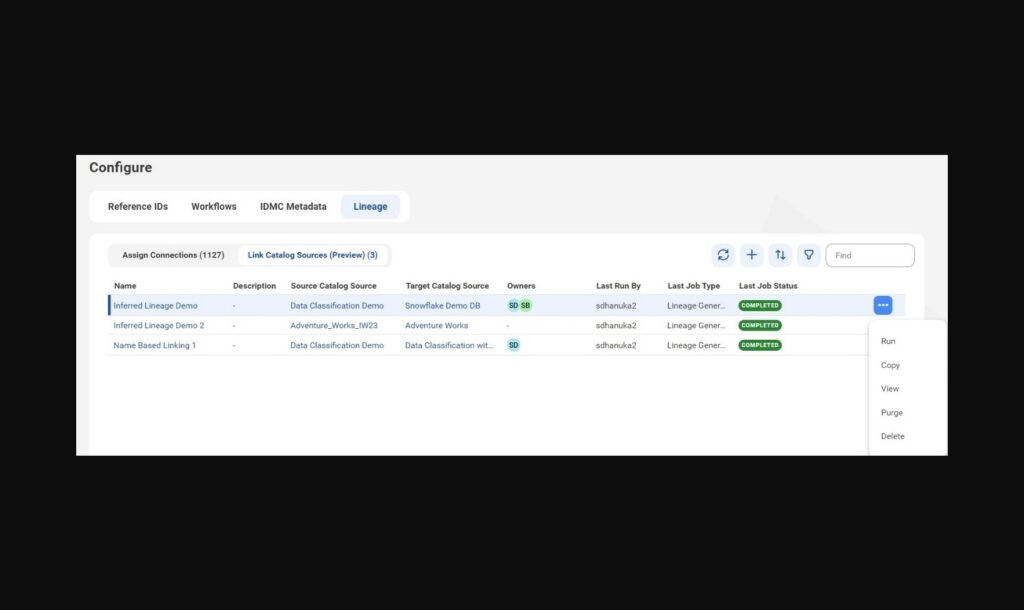This screenshot has height=610, width=1024.
Task: Select the Lineage tab
Action: [x=370, y=206]
